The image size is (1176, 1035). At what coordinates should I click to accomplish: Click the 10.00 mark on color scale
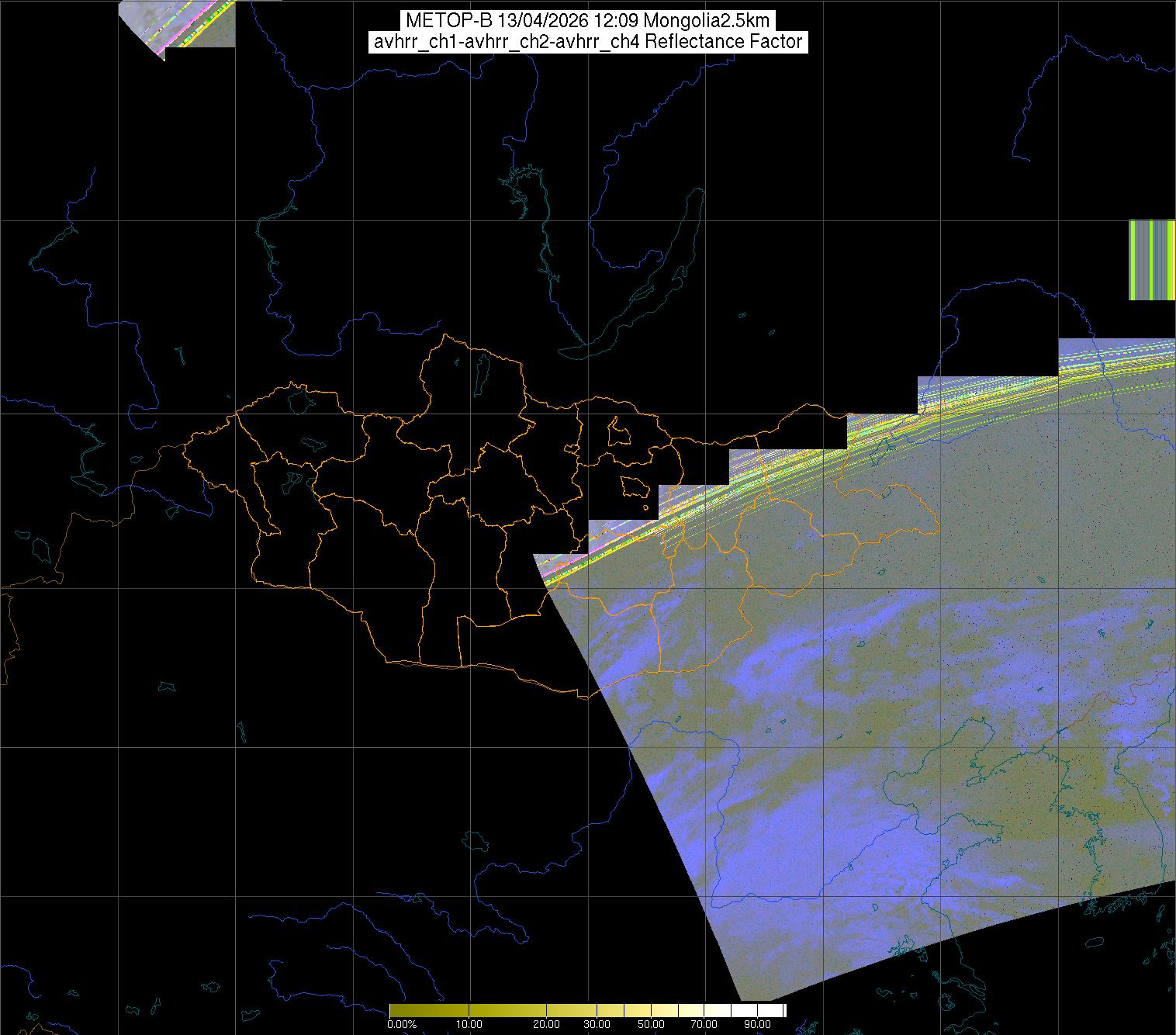pyautogui.click(x=470, y=1024)
